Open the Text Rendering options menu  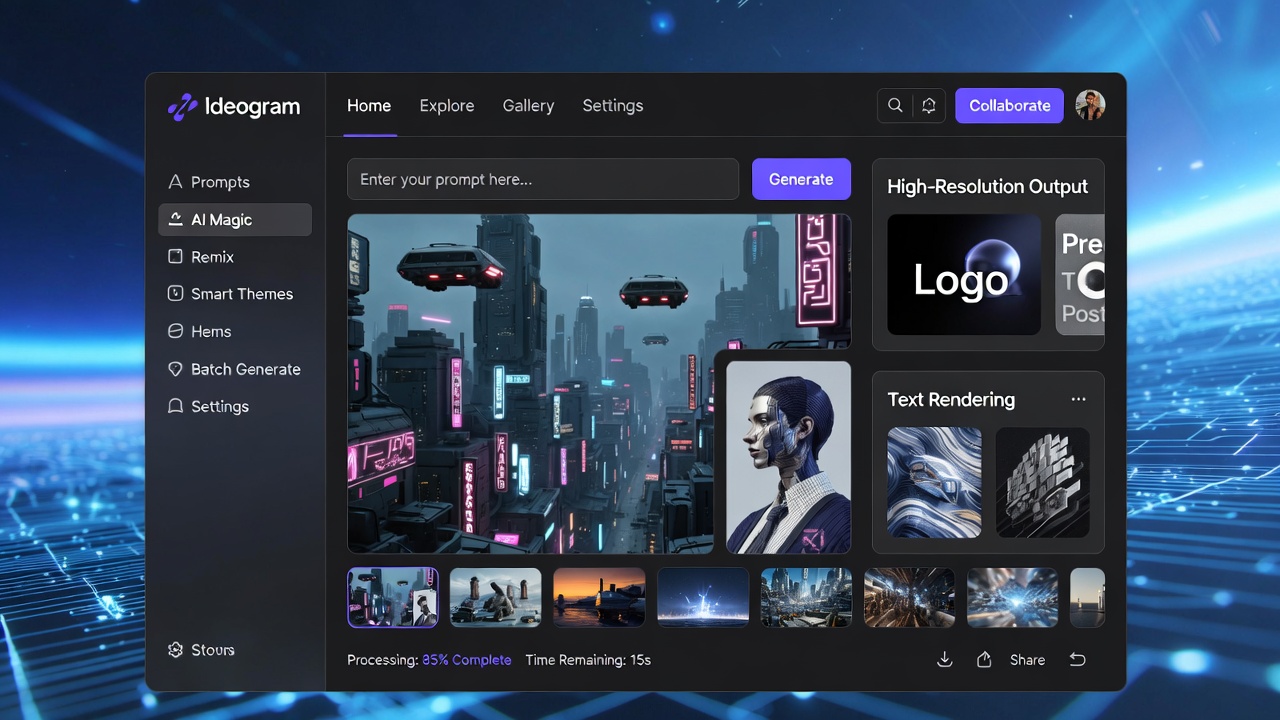(1078, 399)
